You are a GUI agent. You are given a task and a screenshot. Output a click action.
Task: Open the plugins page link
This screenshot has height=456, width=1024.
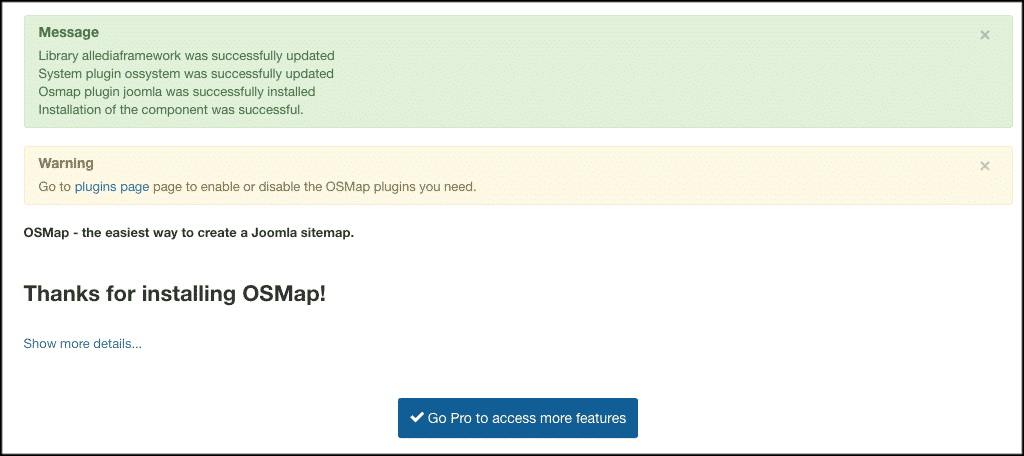pos(112,187)
